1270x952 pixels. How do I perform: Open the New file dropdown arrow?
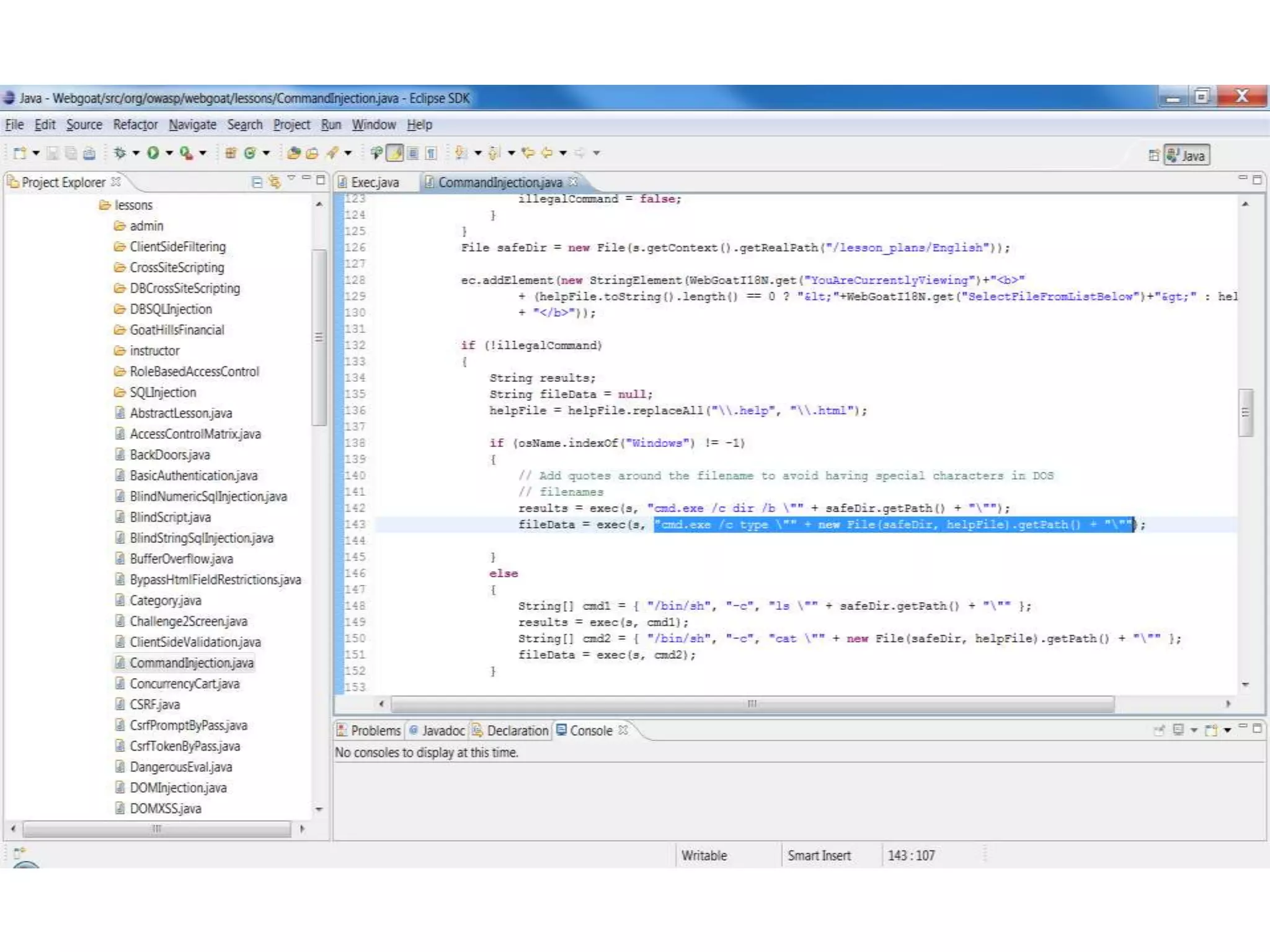(x=36, y=152)
